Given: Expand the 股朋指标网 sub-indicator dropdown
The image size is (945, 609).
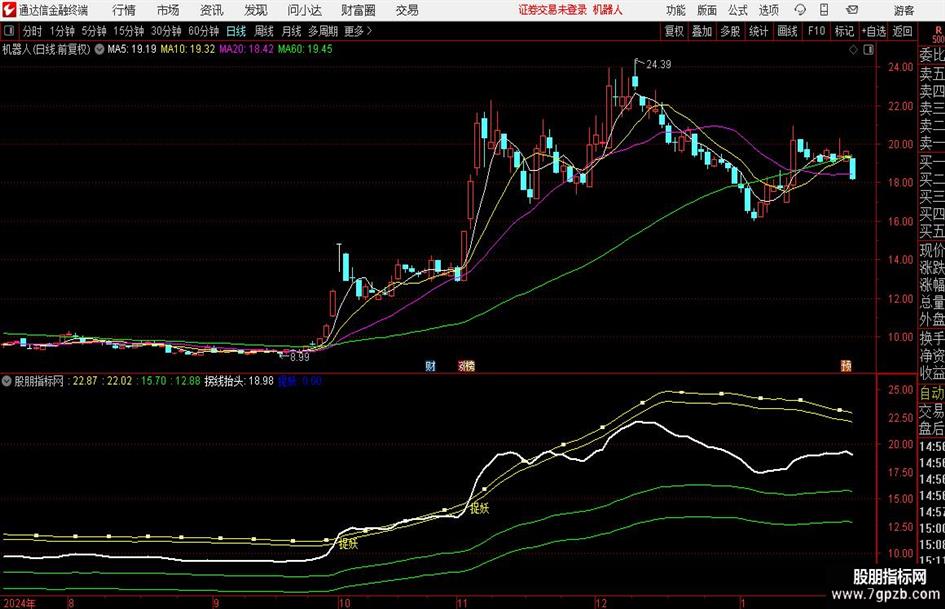Looking at the screenshot, I should tap(7, 381).
